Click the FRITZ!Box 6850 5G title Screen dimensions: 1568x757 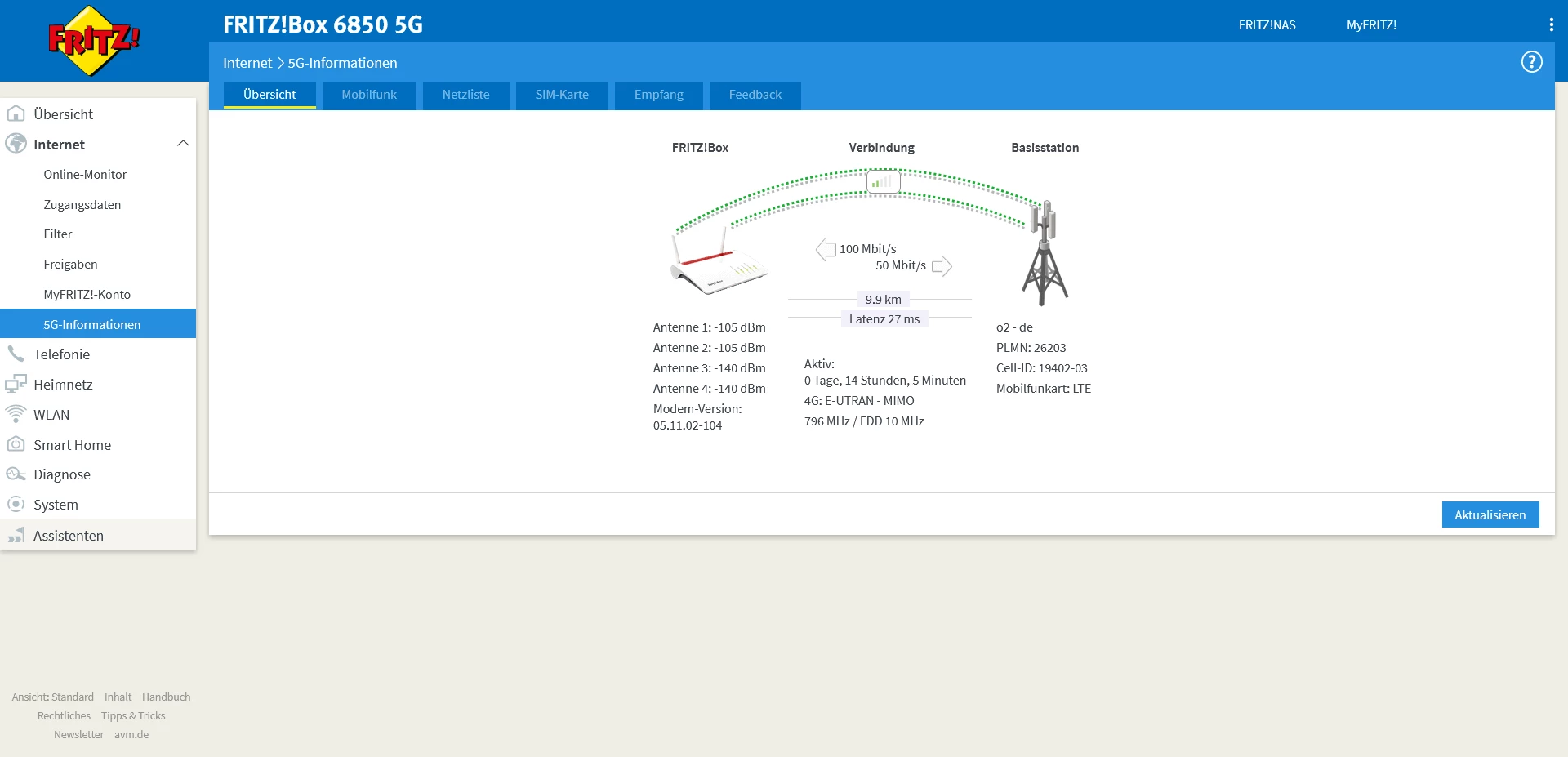pos(323,24)
